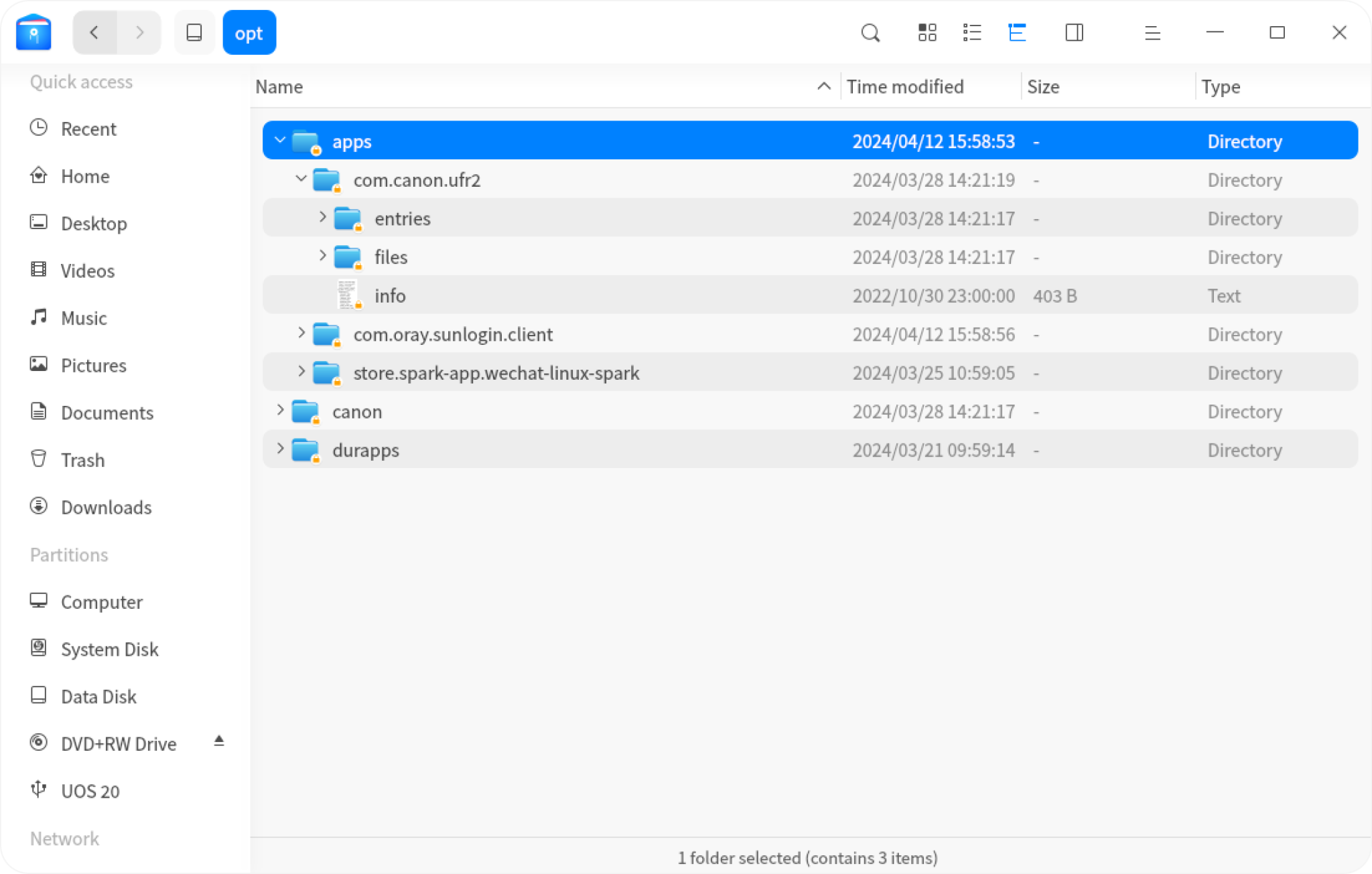Open Pictures from the sidebar
Viewport: 1372px width, 874px height.
pos(93,365)
